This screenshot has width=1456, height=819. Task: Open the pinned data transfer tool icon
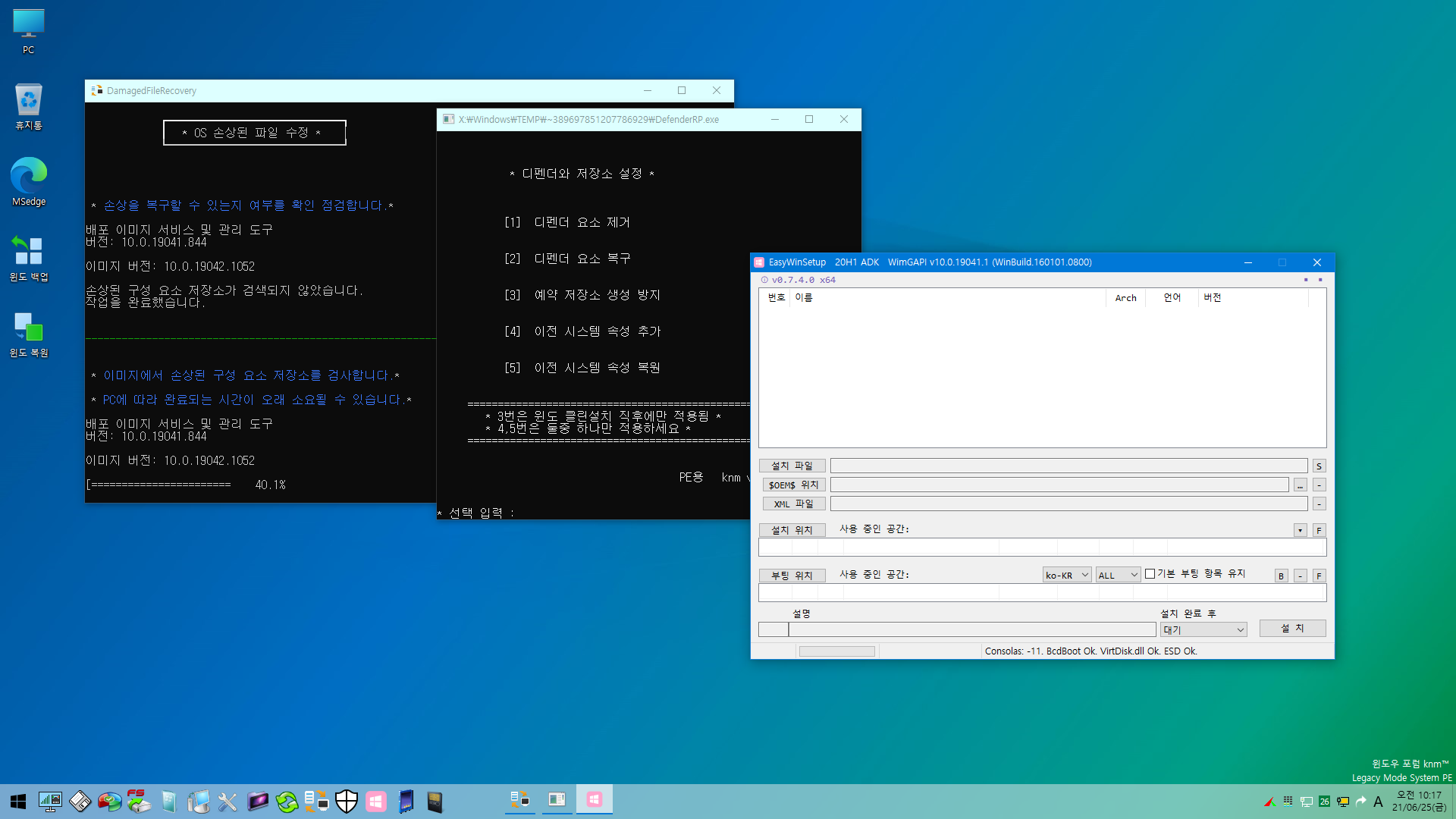316,802
